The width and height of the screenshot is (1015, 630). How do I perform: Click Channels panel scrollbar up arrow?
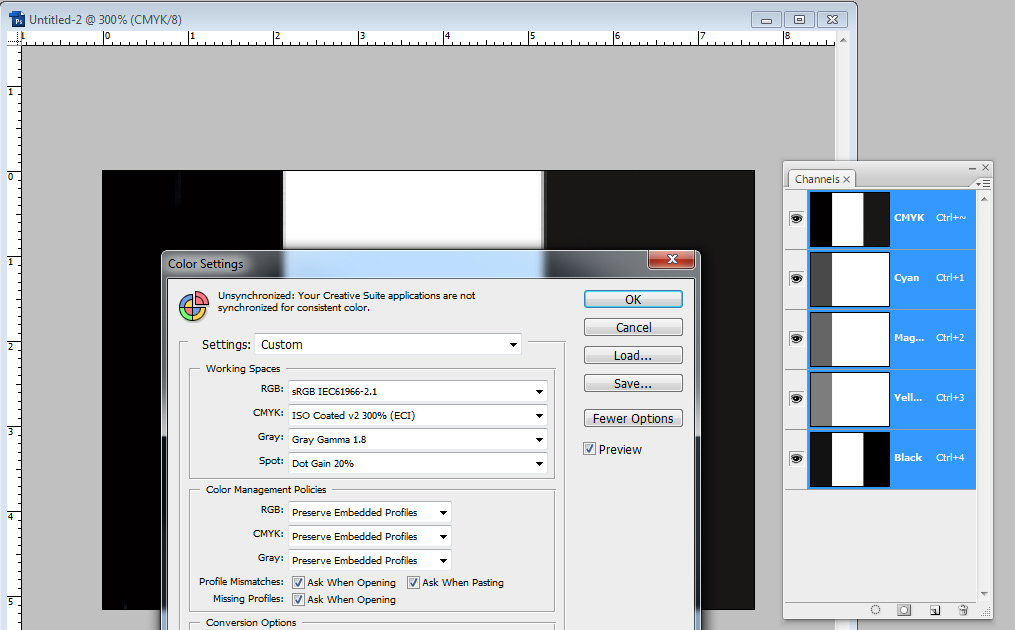(x=984, y=199)
